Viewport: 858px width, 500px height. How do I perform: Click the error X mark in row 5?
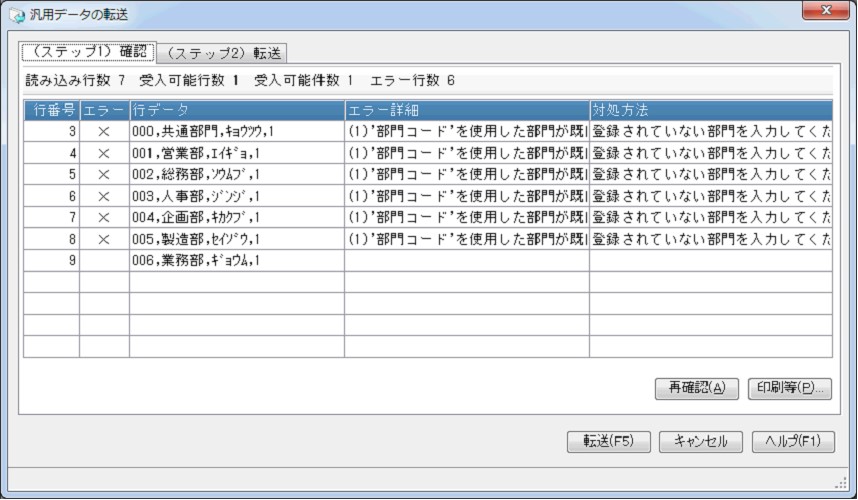pyautogui.click(x=103, y=174)
